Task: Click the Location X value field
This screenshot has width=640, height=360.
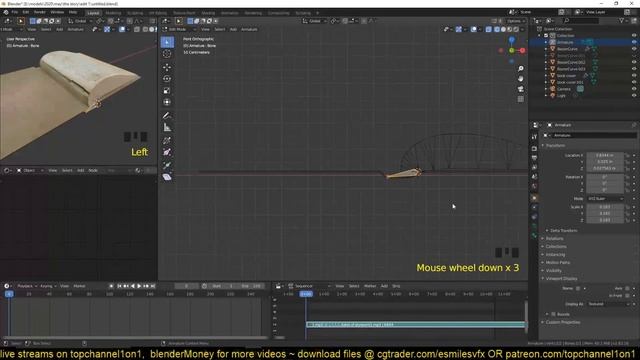Action: pyautogui.click(x=605, y=155)
